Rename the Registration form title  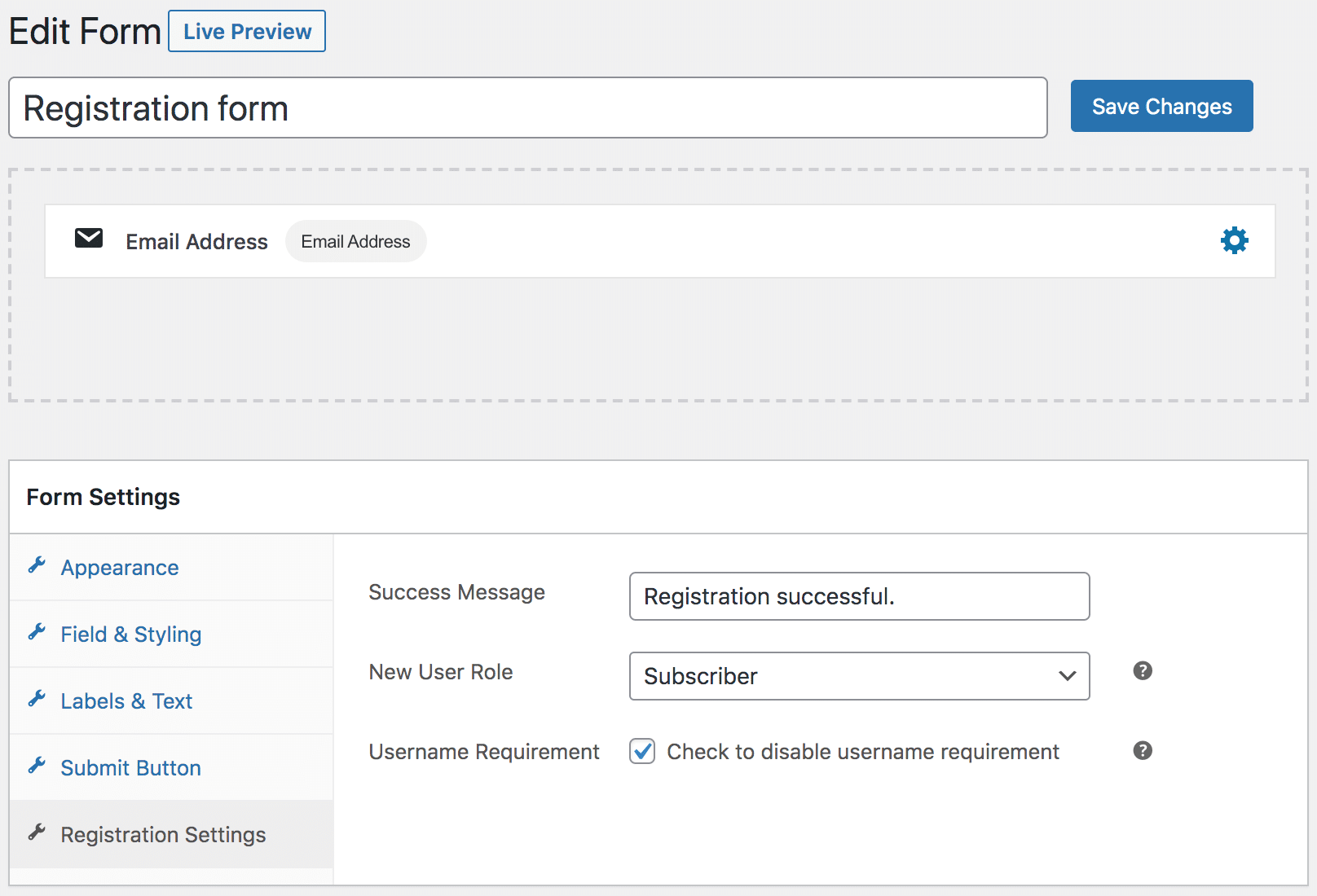pos(528,108)
